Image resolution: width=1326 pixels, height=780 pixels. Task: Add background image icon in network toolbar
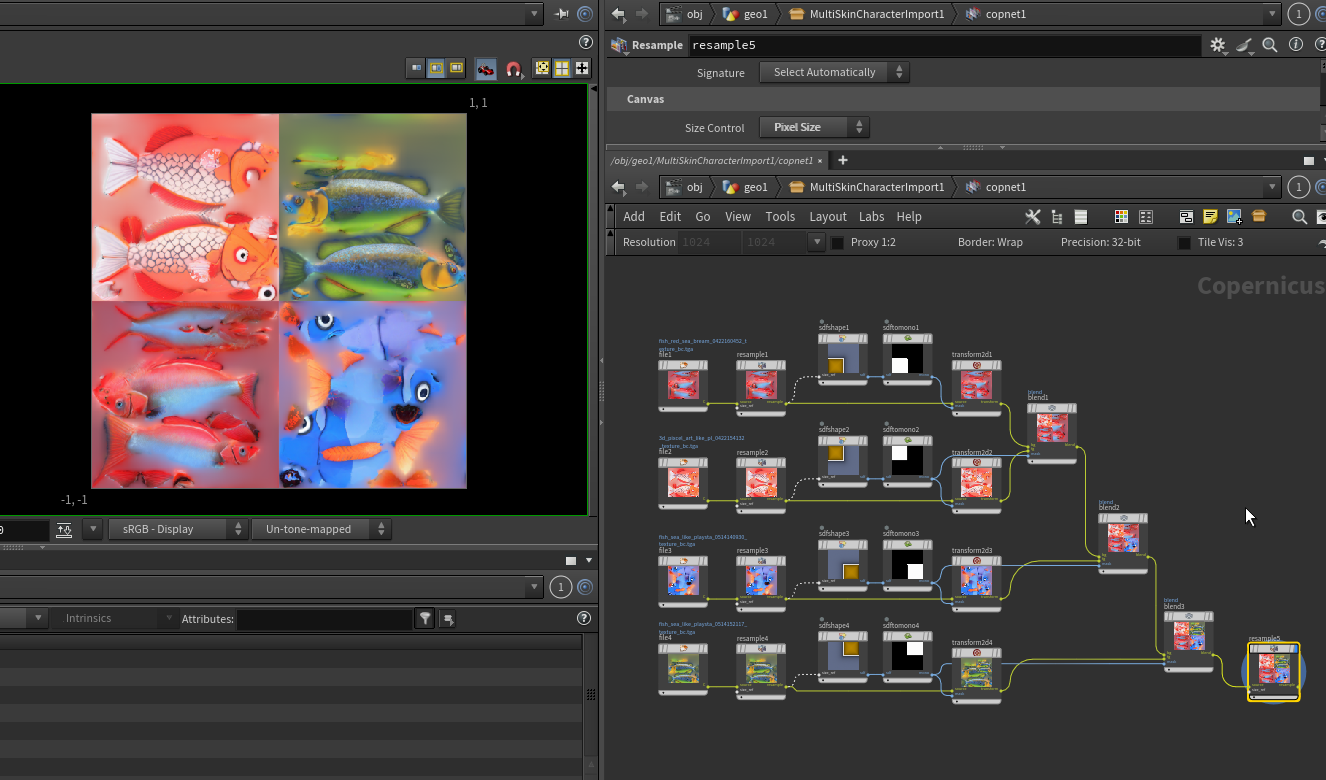1234,217
